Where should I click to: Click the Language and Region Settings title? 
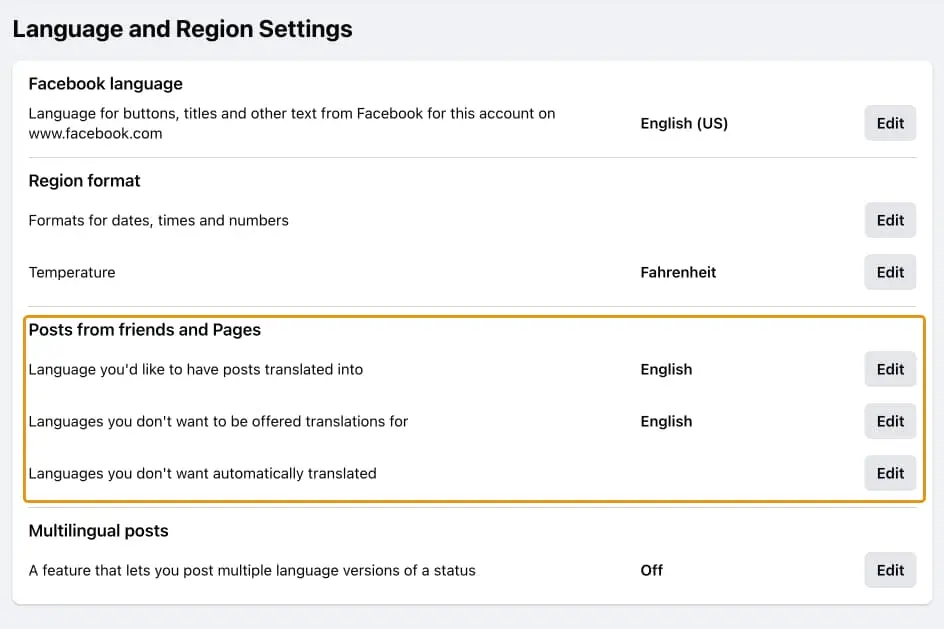point(182,29)
